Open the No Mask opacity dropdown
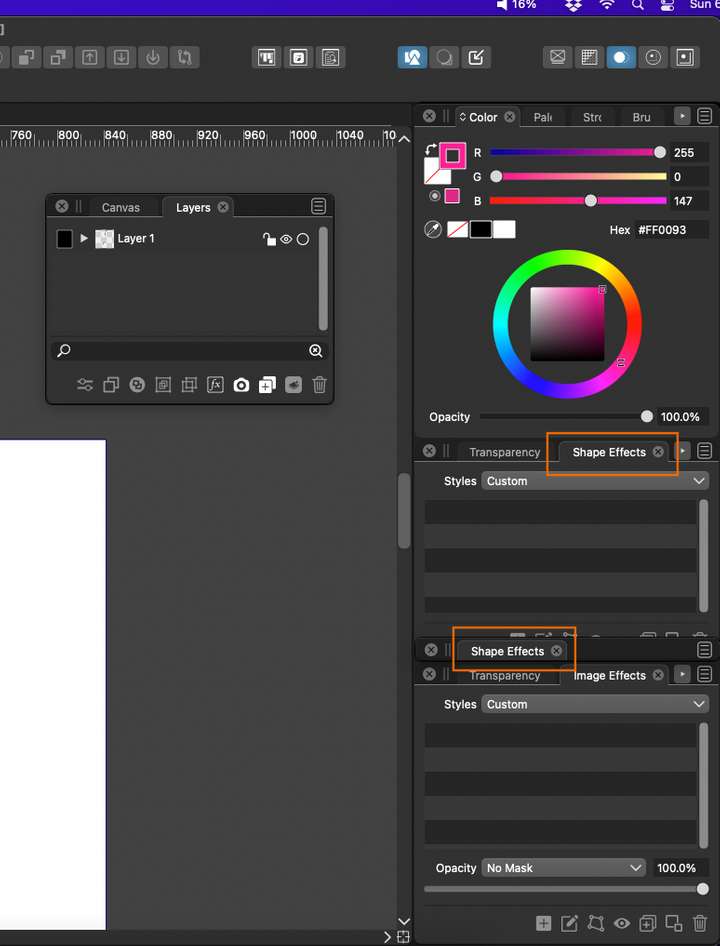 (x=563, y=868)
